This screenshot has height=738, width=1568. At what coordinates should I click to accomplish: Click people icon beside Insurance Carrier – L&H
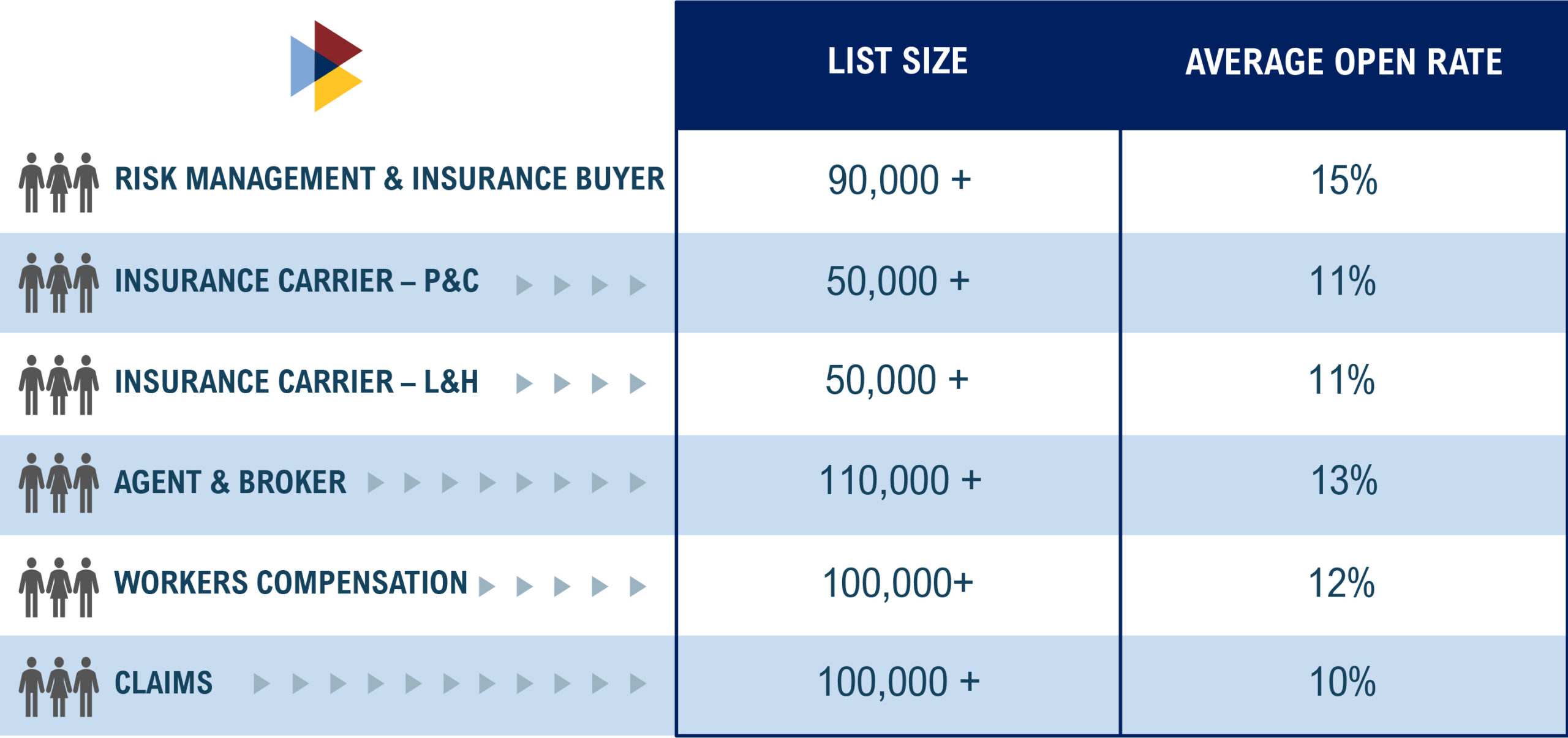[x=59, y=385]
